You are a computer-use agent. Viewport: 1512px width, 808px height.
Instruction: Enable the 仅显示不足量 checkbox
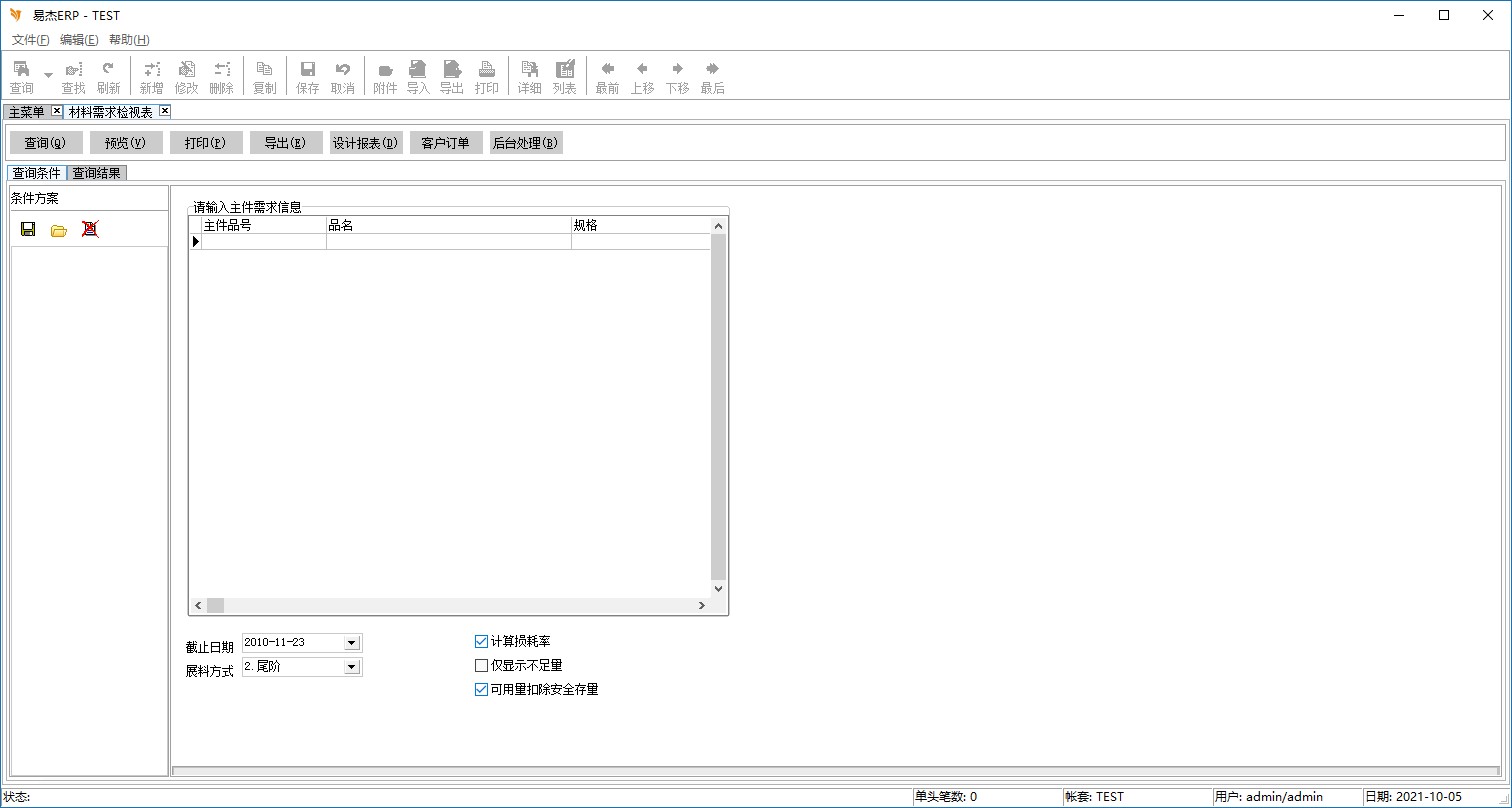coord(481,665)
